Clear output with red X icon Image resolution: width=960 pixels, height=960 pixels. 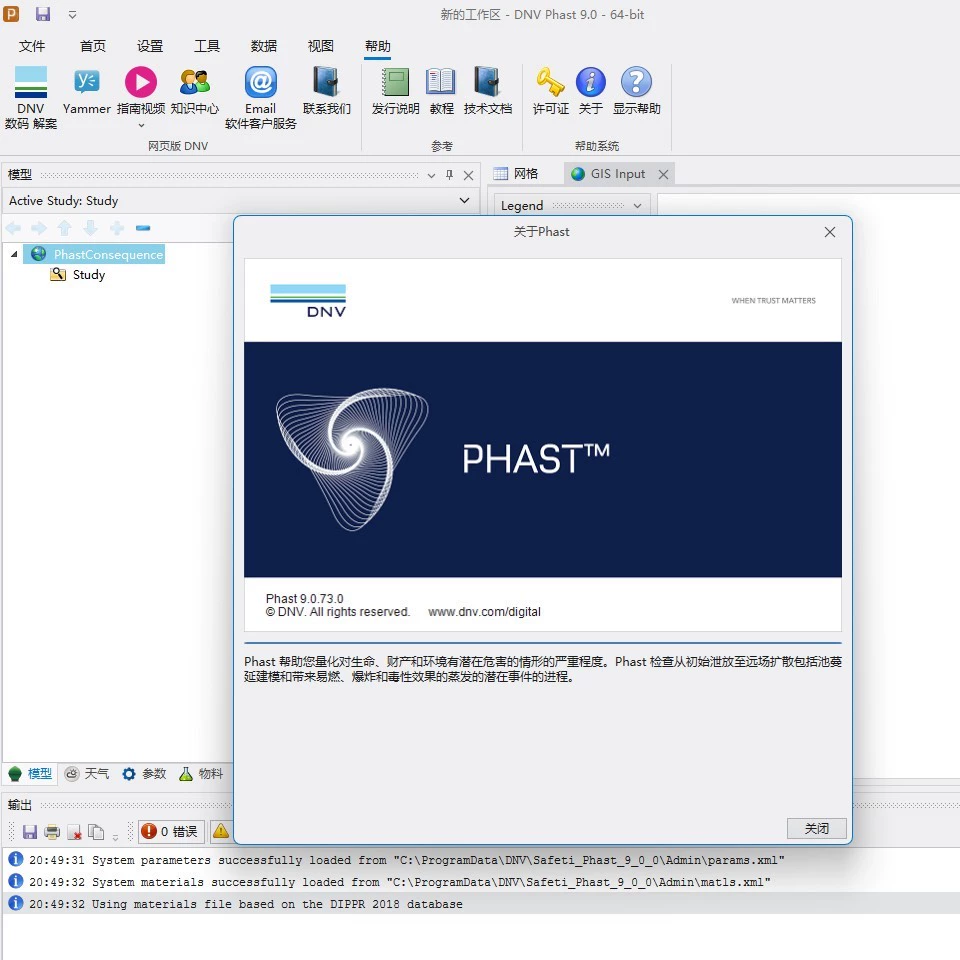point(74,831)
